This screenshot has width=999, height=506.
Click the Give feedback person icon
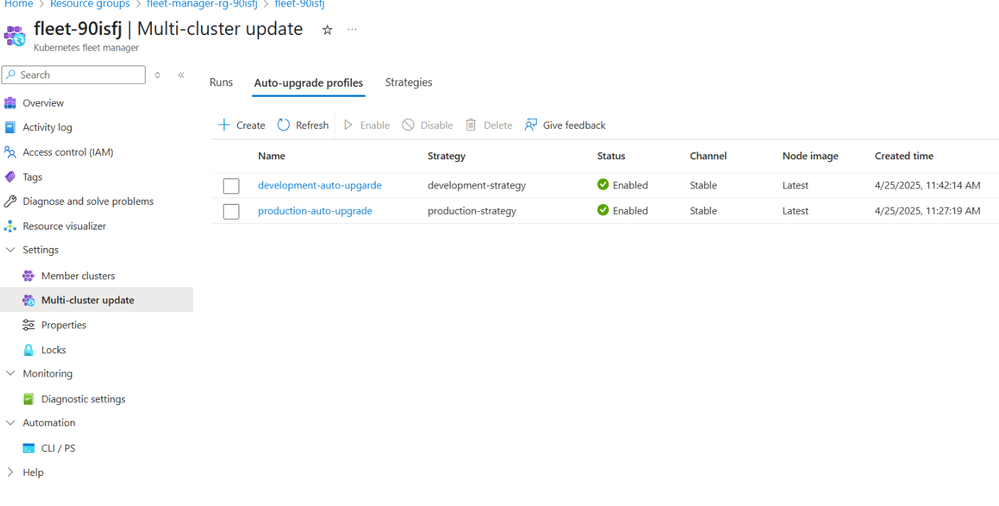[x=531, y=125]
